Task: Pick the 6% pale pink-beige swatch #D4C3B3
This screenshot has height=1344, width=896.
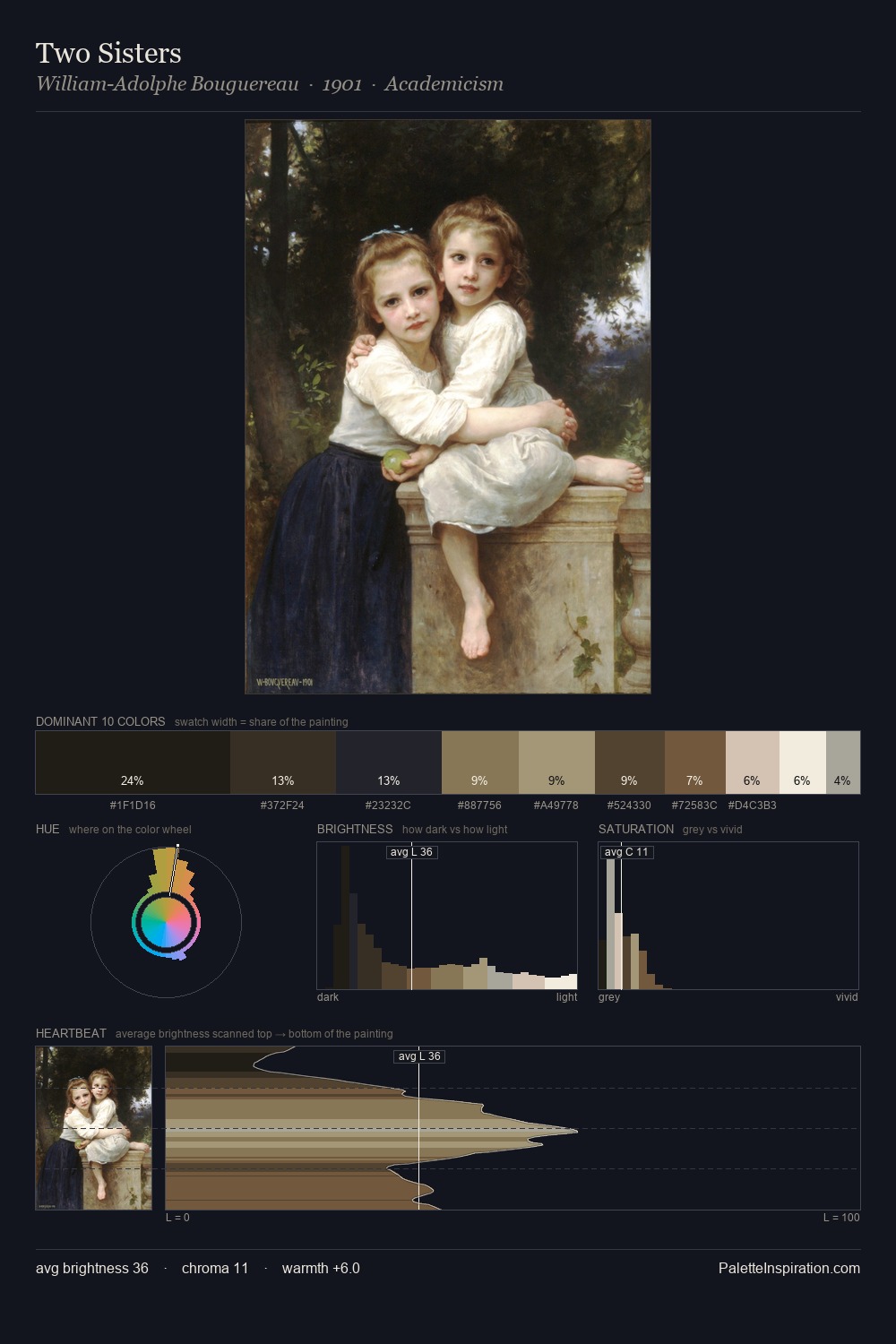Action: (x=753, y=762)
